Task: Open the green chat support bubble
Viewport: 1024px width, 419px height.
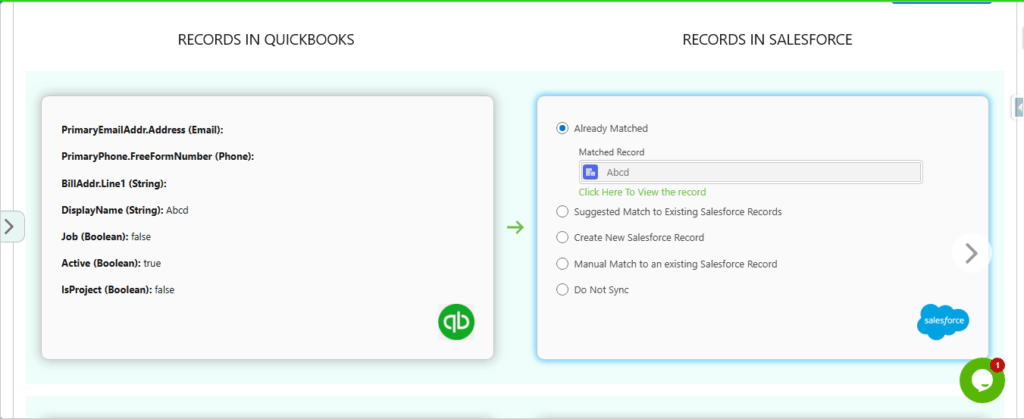Action: [x=982, y=380]
